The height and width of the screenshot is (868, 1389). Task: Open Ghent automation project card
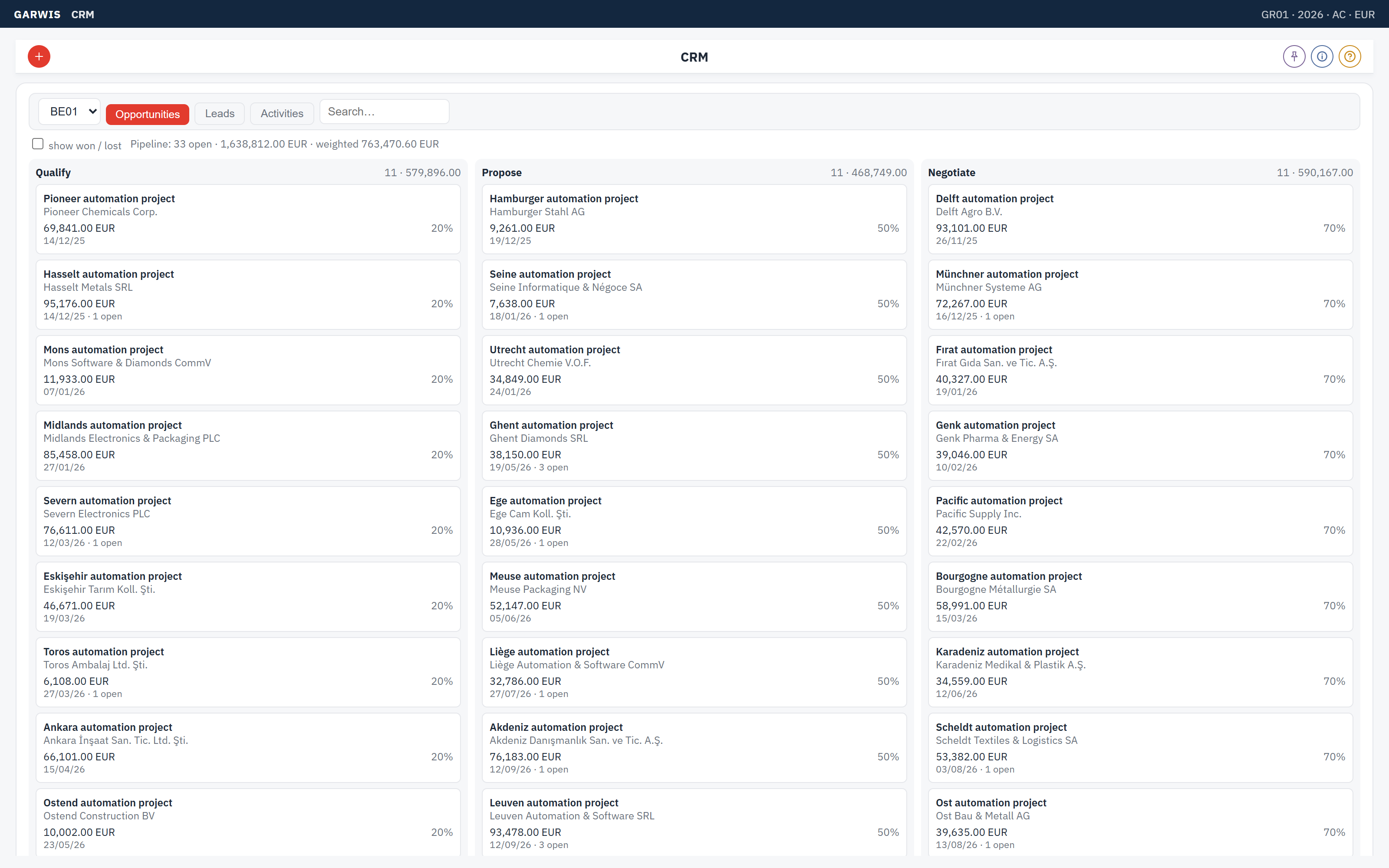694,445
